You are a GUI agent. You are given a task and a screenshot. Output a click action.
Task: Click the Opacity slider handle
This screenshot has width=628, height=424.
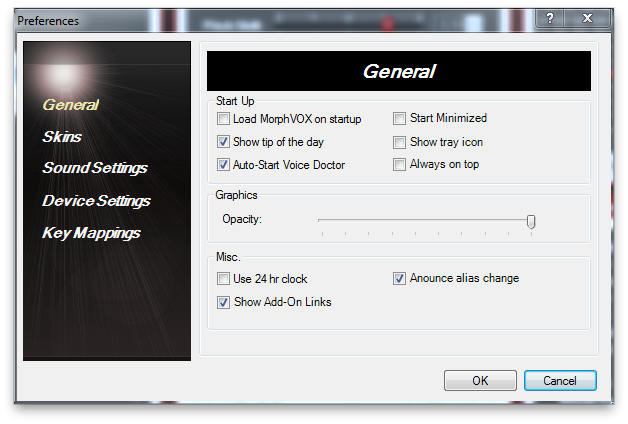click(x=531, y=221)
